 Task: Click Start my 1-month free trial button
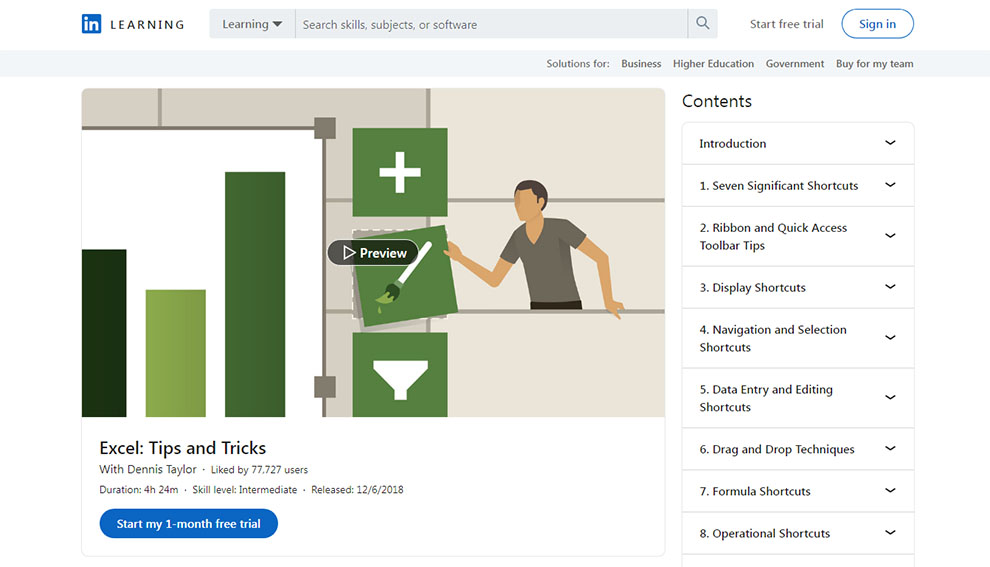(x=188, y=523)
